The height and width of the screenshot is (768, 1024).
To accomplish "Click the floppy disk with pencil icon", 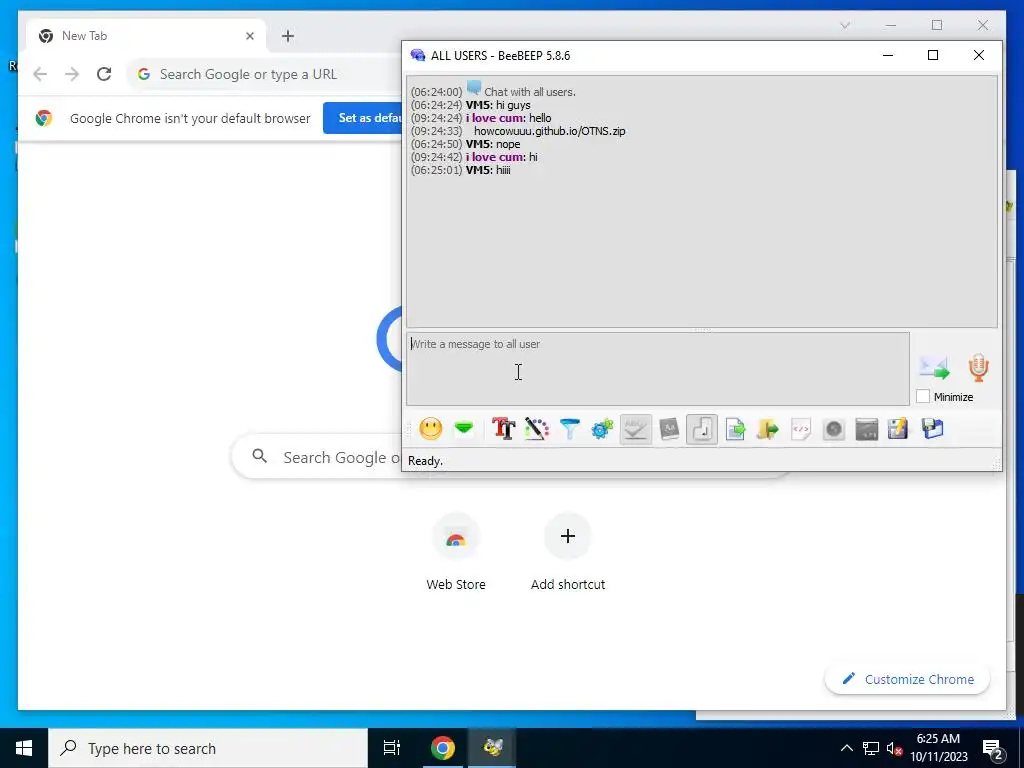I will tap(899, 429).
